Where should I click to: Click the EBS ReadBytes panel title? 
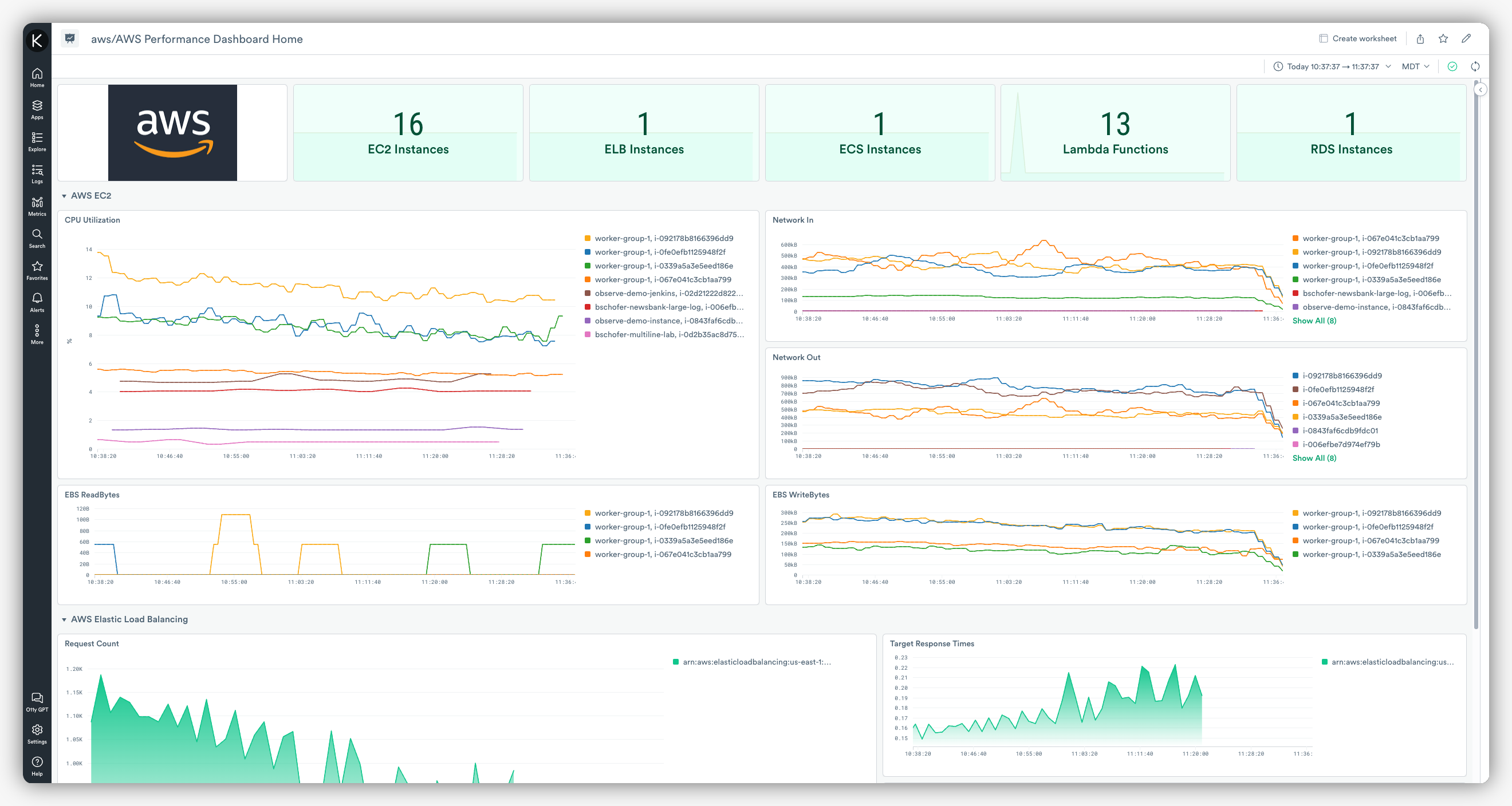point(92,495)
